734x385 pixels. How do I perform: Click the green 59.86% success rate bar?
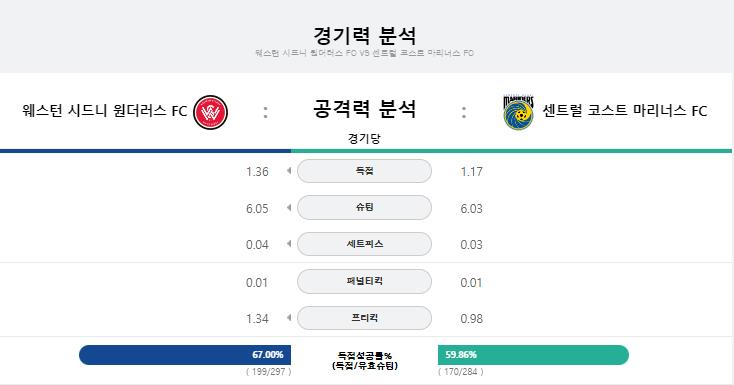pyautogui.click(x=533, y=355)
